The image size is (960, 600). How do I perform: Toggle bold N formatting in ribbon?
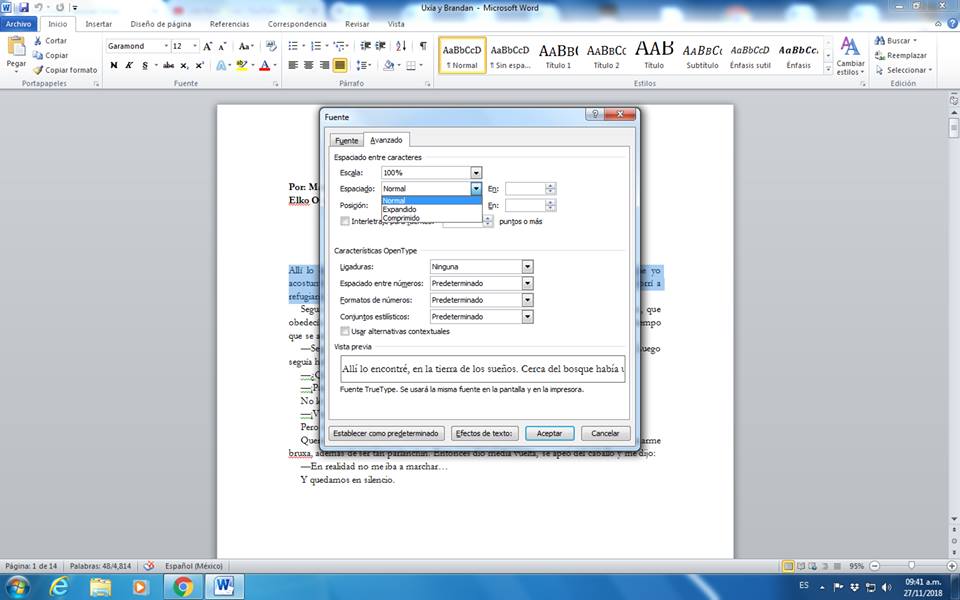coord(113,66)
